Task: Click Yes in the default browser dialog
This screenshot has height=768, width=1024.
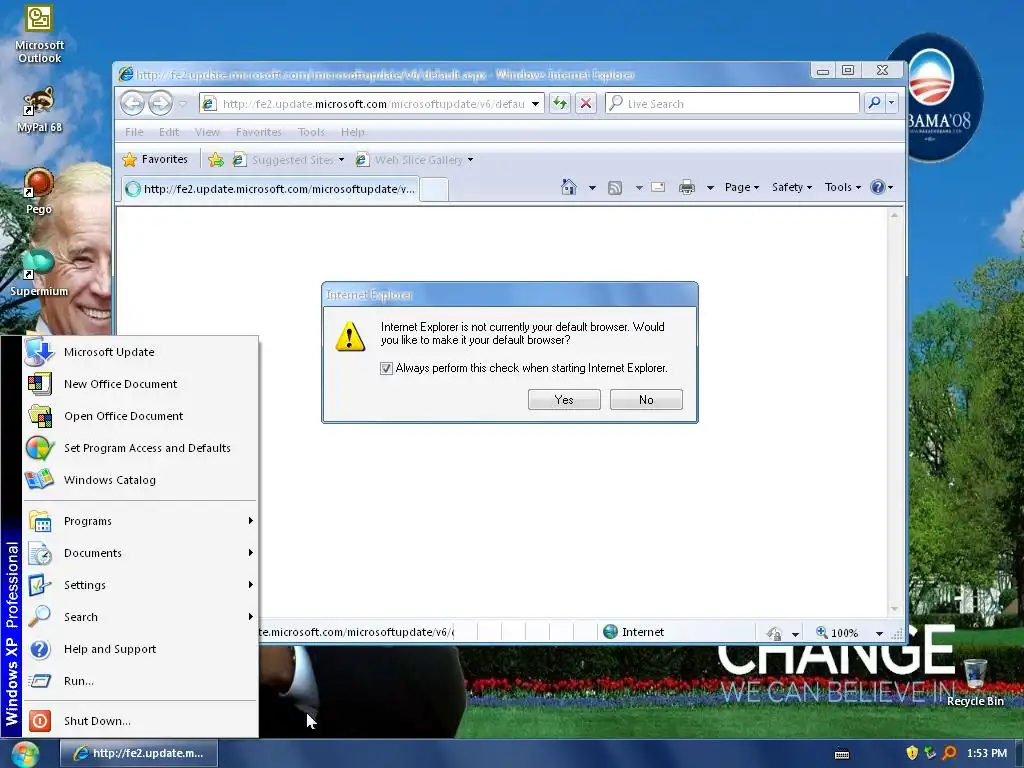Action: tap(564, 400)
